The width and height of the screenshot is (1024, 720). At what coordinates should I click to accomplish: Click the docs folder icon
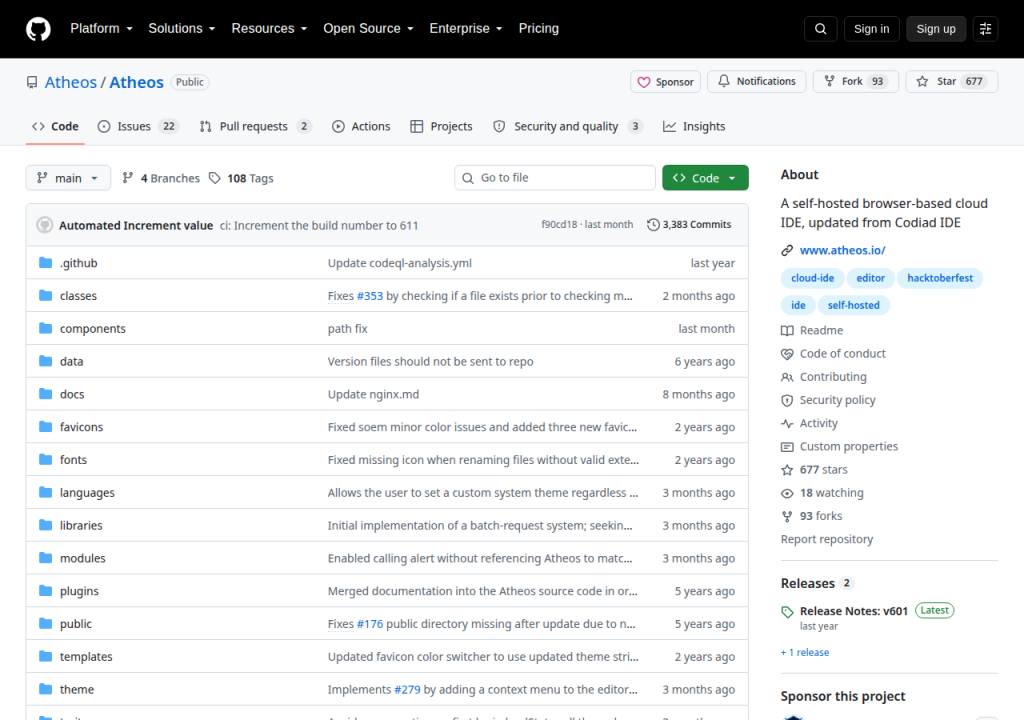45,393
